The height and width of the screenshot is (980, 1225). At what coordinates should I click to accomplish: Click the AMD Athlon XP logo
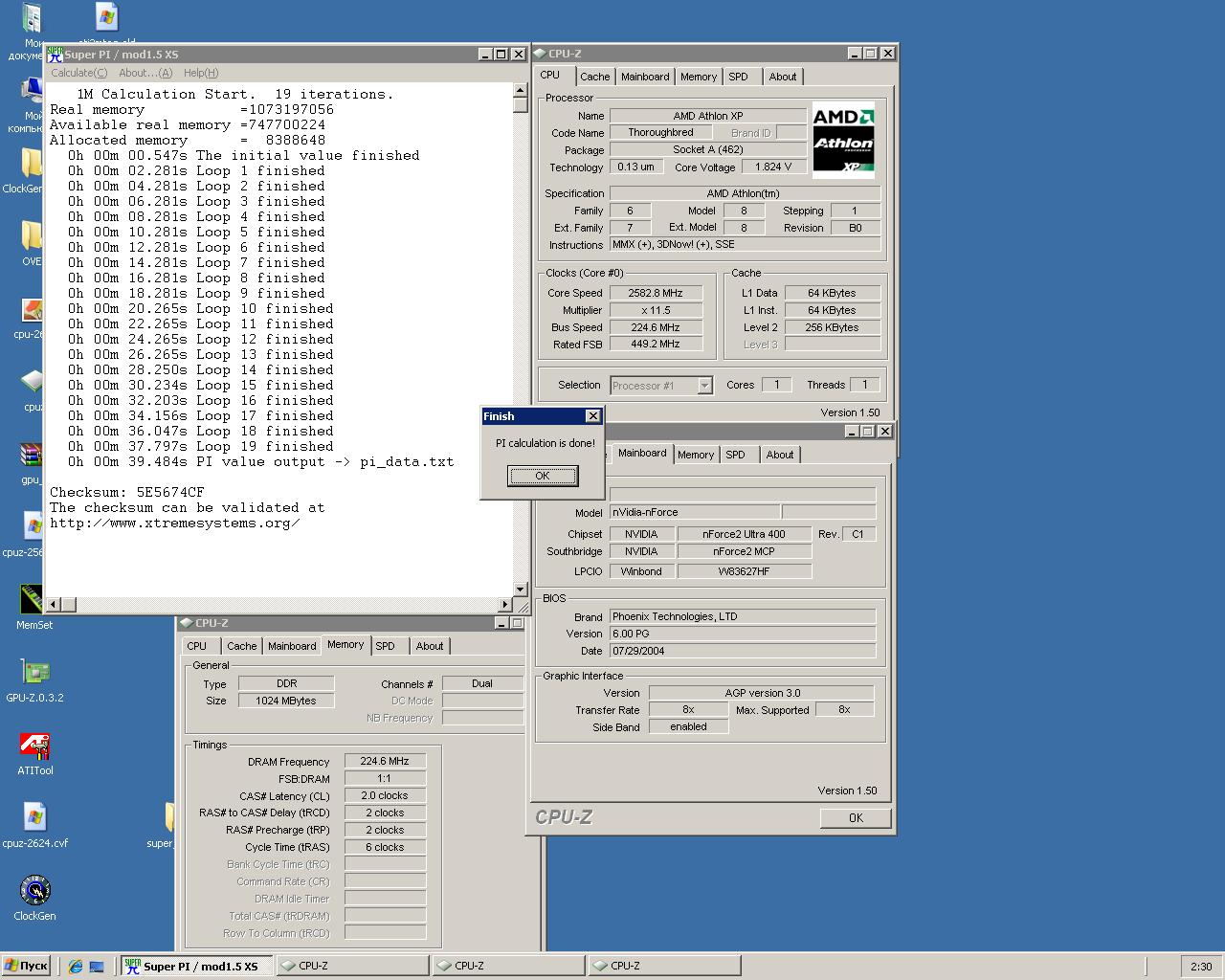click(843, 141)
